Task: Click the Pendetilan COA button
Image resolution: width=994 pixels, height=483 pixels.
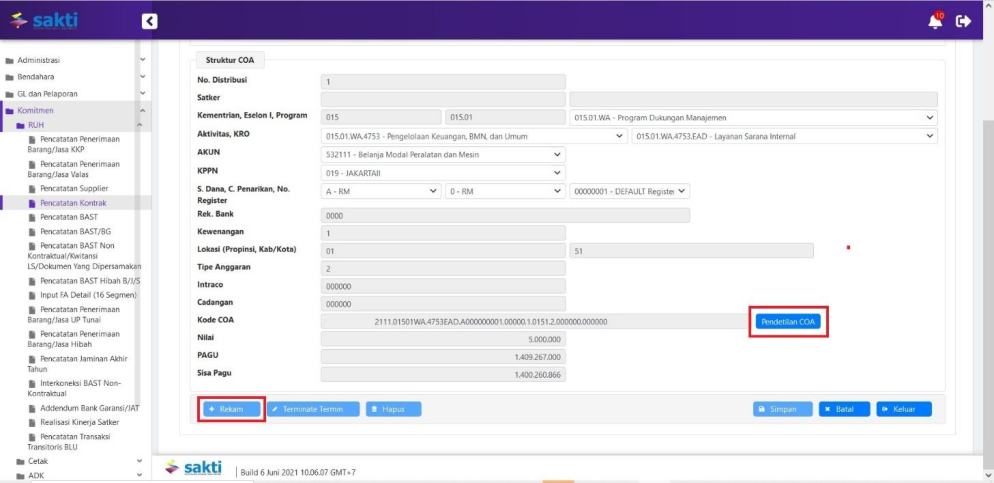Action: pos(788,321)
